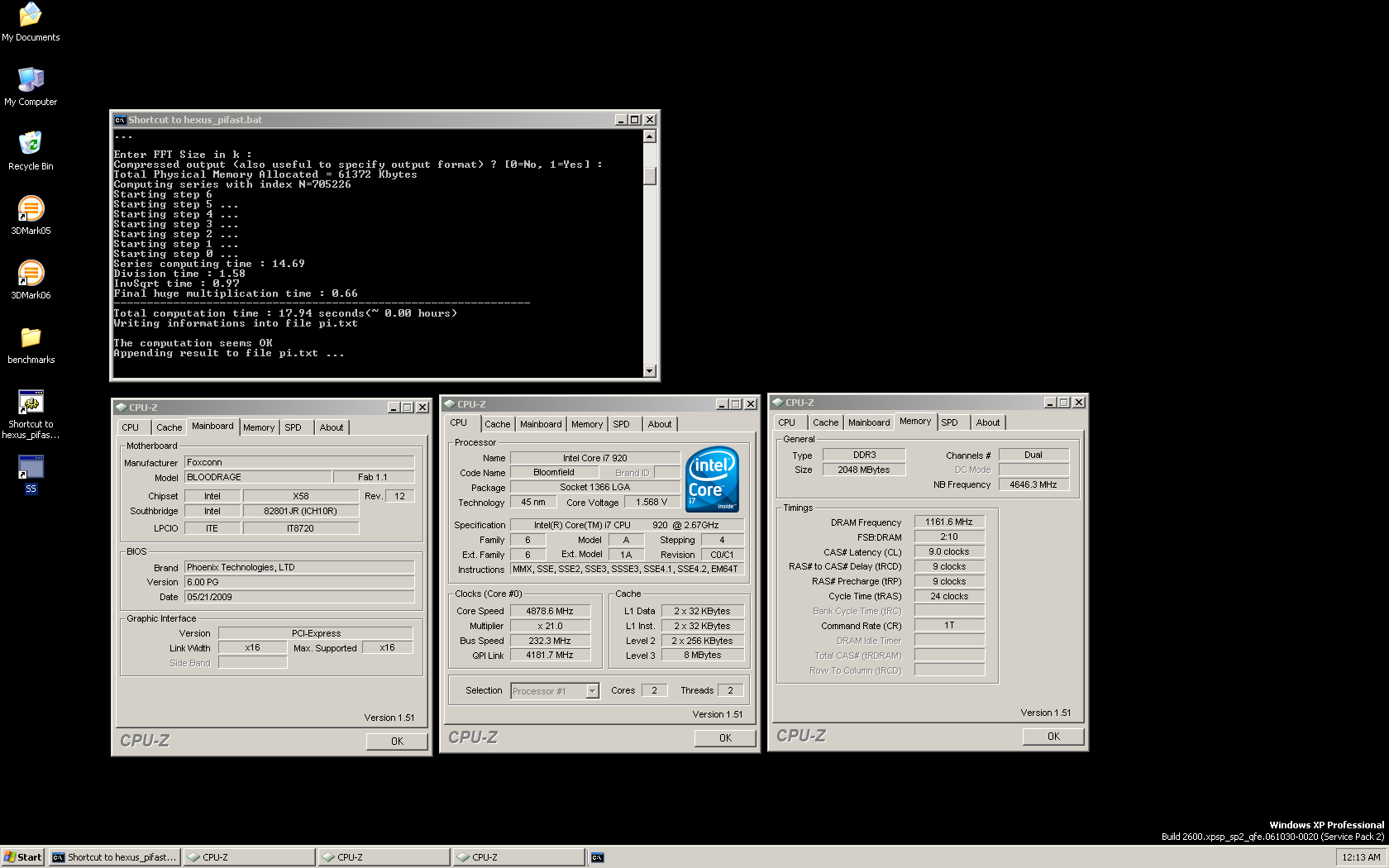1389x868 pixels.
Task: Open Mainboard tab in the Memory window
Action: pyautogui.click(x=869, y=422)
